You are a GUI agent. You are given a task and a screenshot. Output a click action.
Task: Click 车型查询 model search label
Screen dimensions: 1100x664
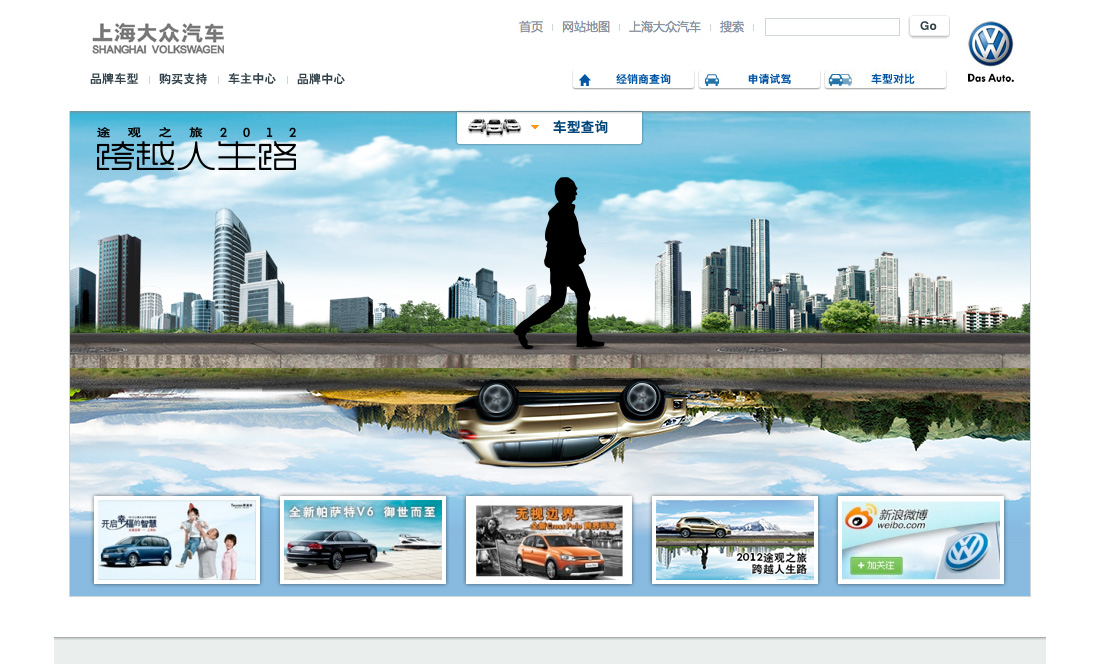pyautogui.click(x=580, y=127)
